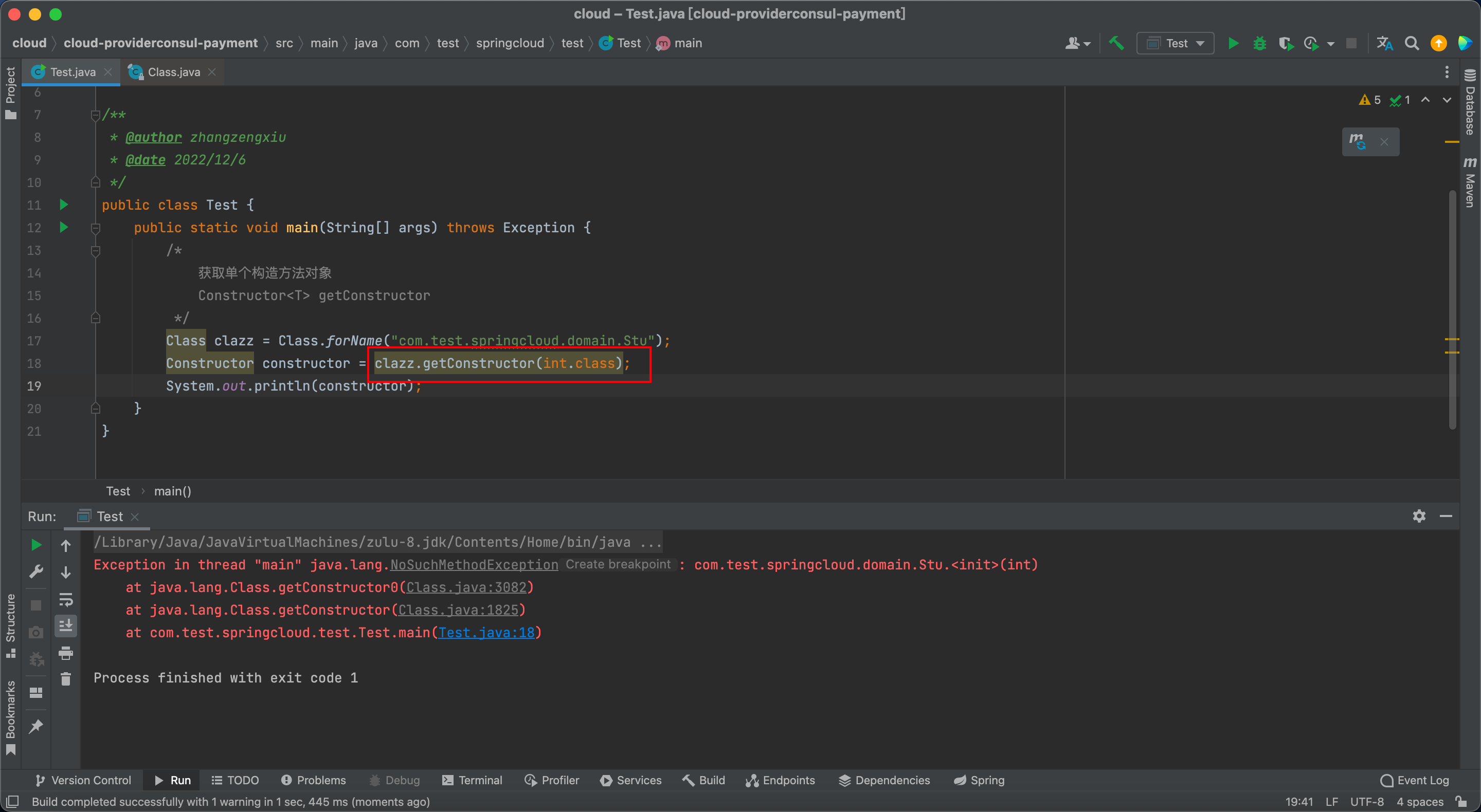The width and height of the screenshot is (1481, 812).
Task: Toggle fold end marker at line 16
Action: [96, 318]
